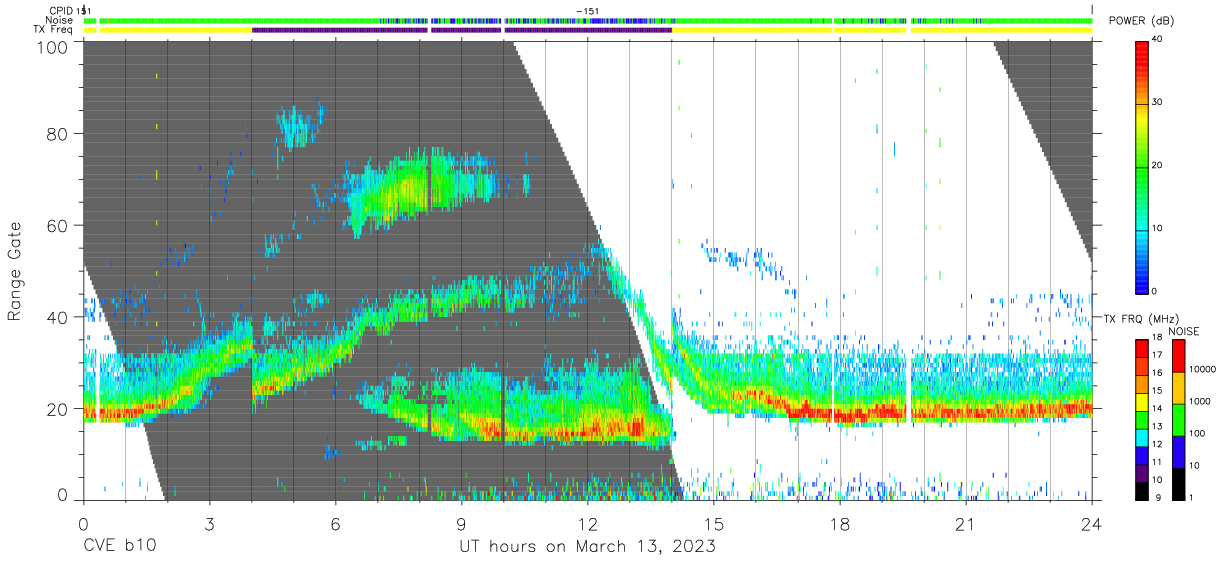Image resolution: width=1228 pixels, height=567 pixels.
Task: Click the '10000' label on NOISE colorbar
Action: (1203, 369)
